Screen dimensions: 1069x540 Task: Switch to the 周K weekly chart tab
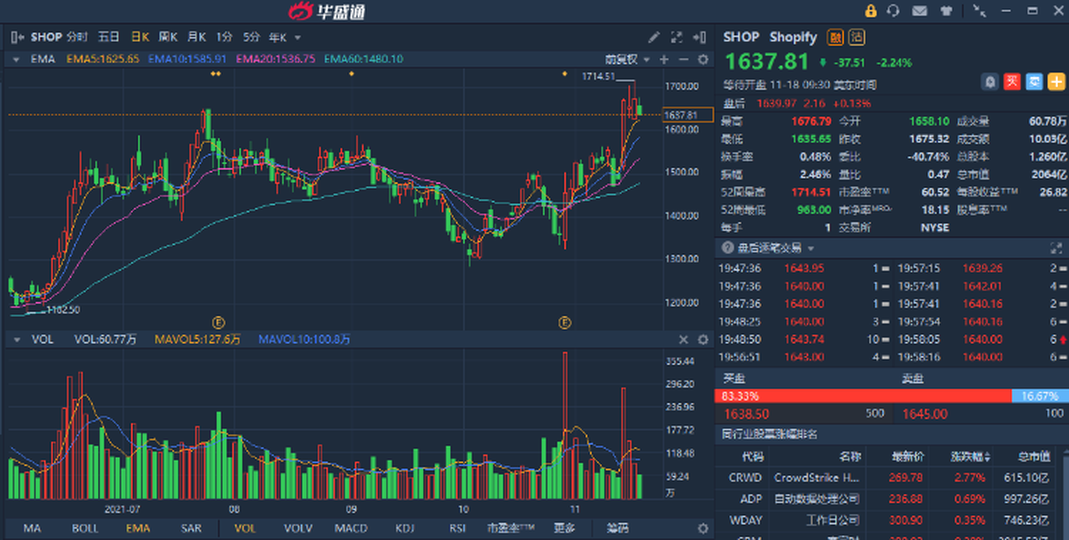point(167,37)
